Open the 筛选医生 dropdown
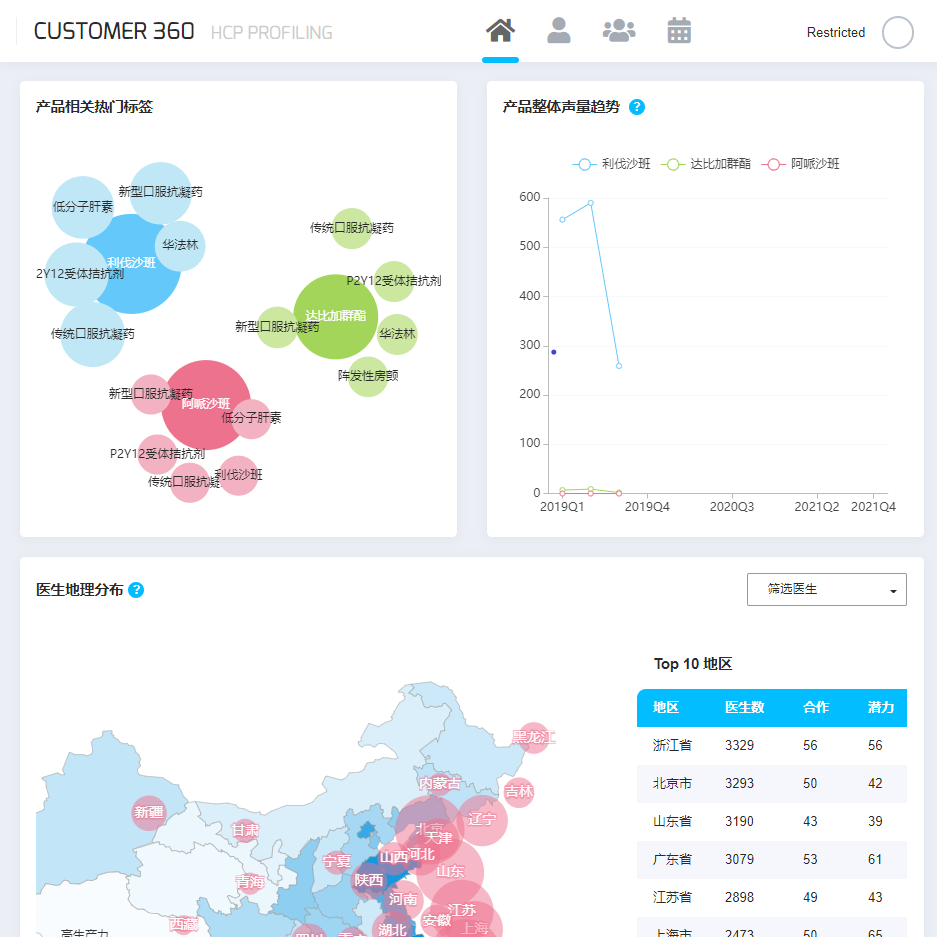The height and width of the screenshot is (937, 937). point(826,589)
